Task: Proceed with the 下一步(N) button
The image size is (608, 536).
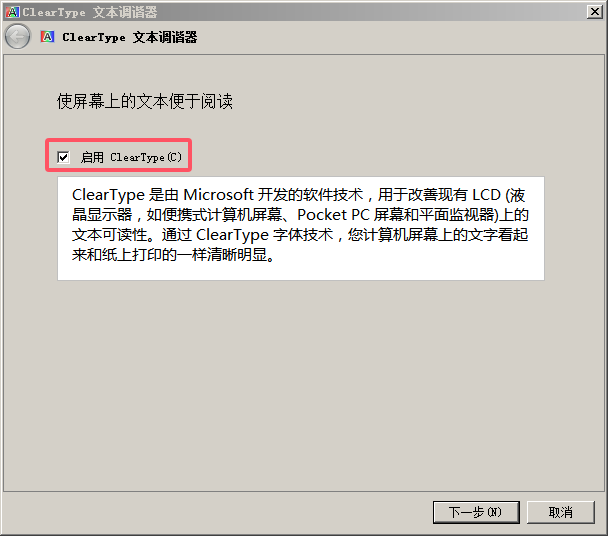Action: pyautogui.click(x=476, y=512)
